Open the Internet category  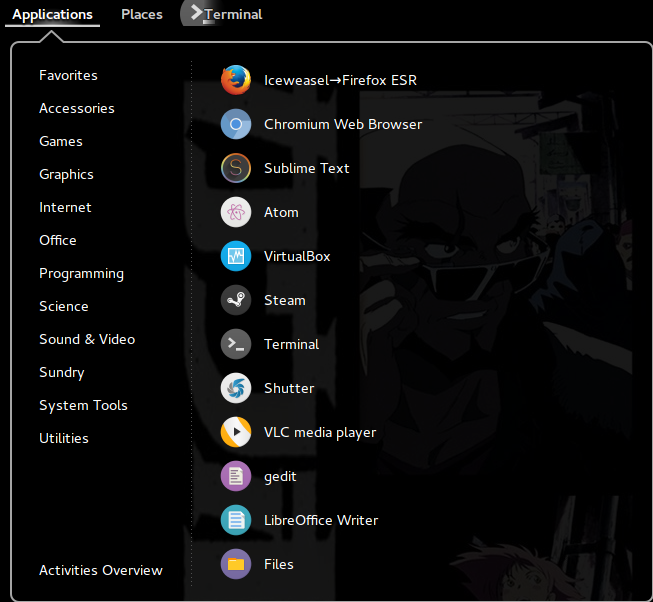point(65,207)
